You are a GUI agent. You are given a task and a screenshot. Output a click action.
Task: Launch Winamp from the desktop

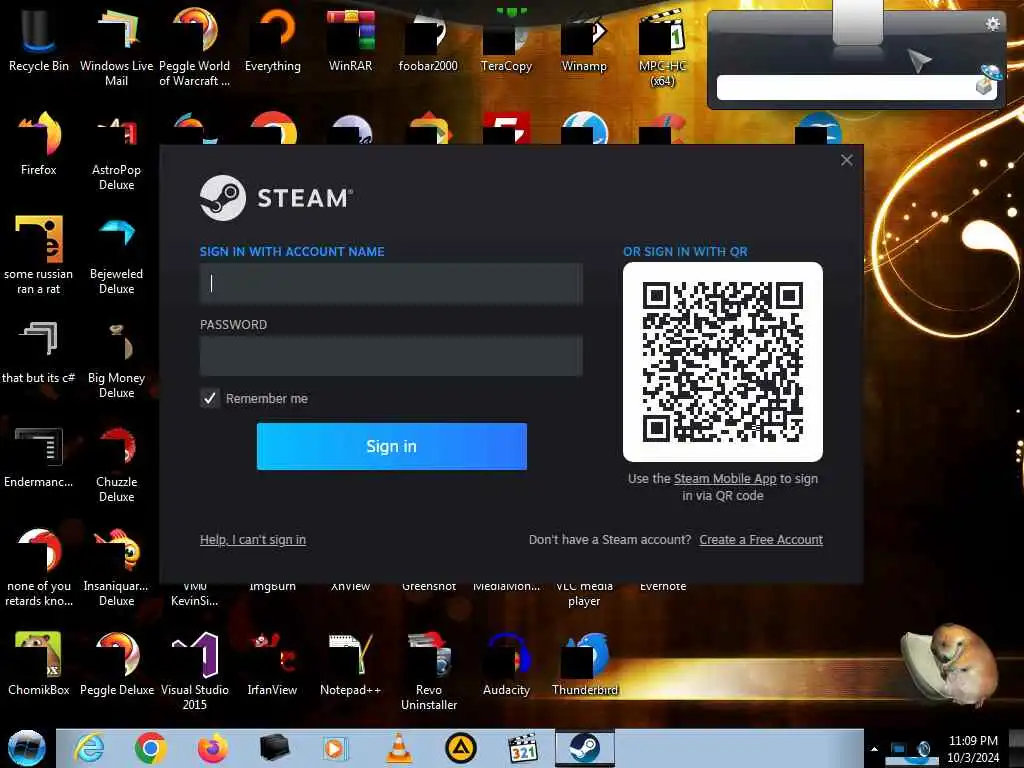point(584,39)
